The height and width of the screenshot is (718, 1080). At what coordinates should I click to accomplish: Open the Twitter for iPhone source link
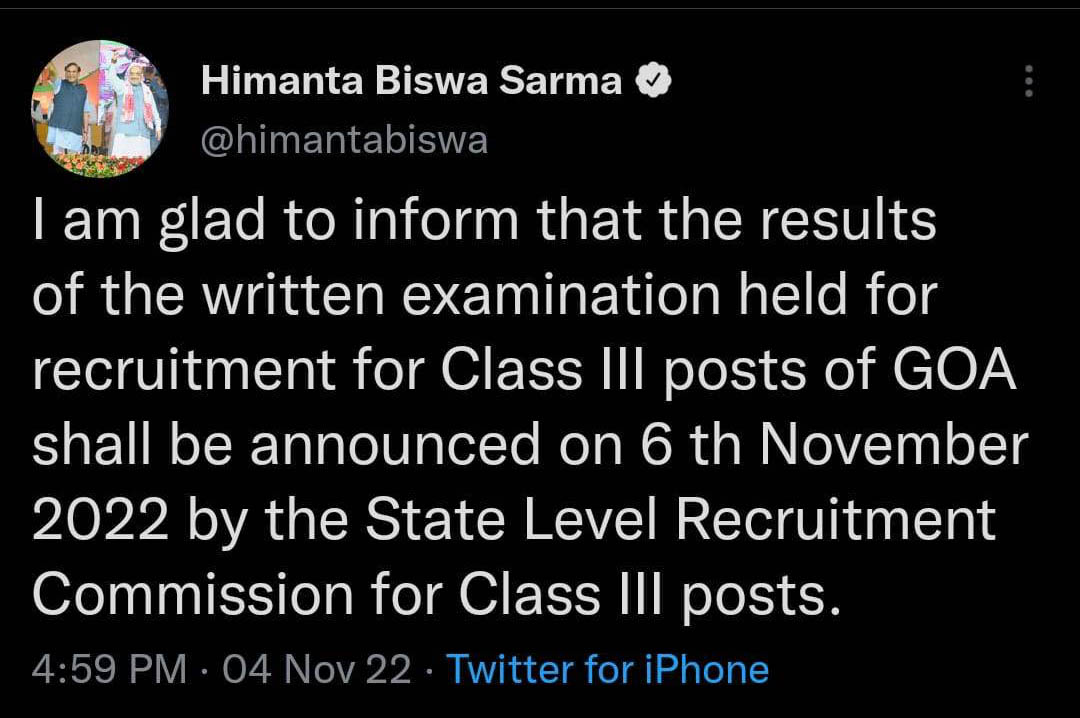coord(608,669)
